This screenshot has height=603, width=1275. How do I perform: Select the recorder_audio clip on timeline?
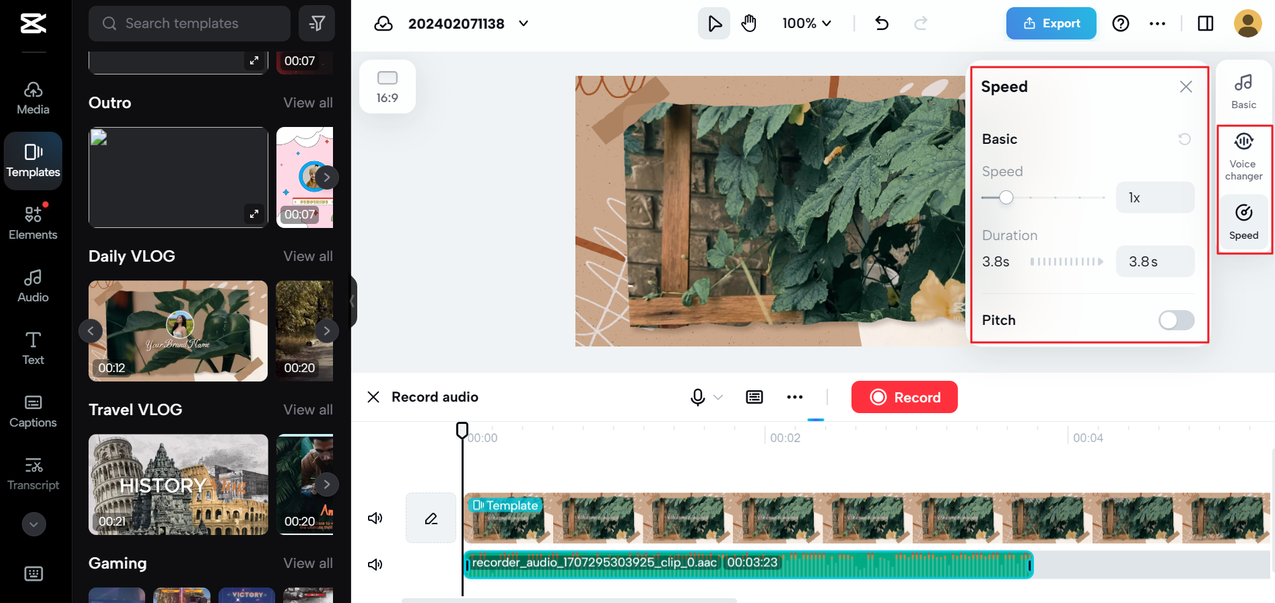click(748, 564)
